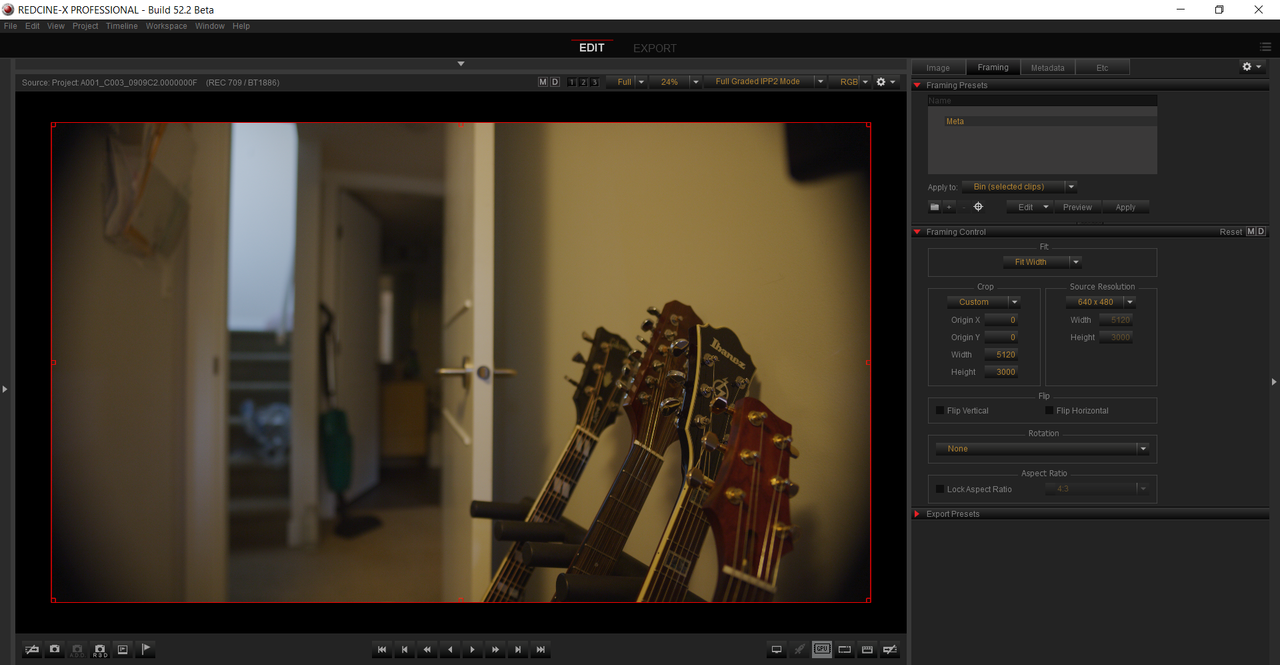Click the crop Width input field
The image size is (1280, 665).
[1001, 354]
